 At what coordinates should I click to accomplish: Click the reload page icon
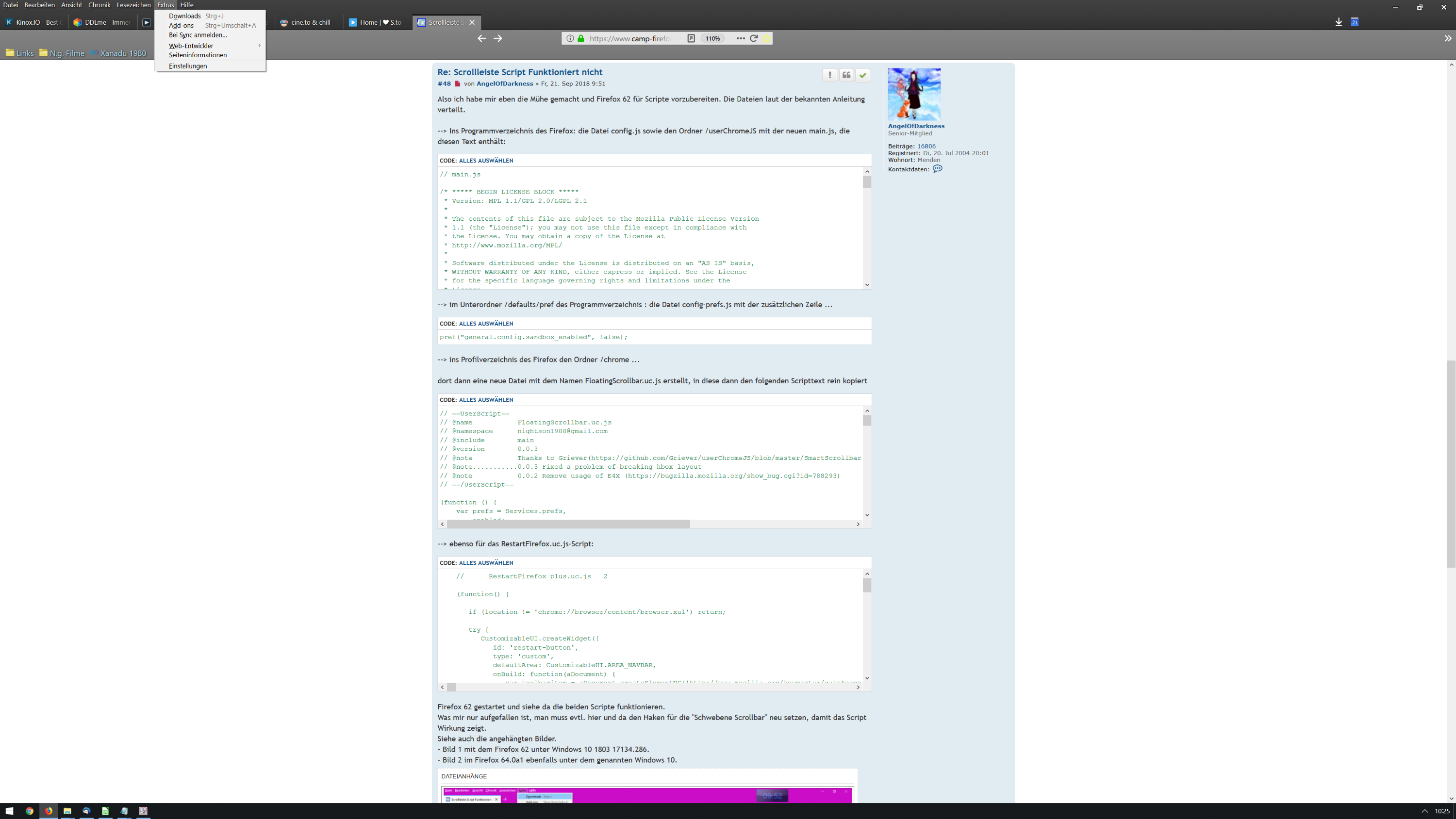click(753, 38)
